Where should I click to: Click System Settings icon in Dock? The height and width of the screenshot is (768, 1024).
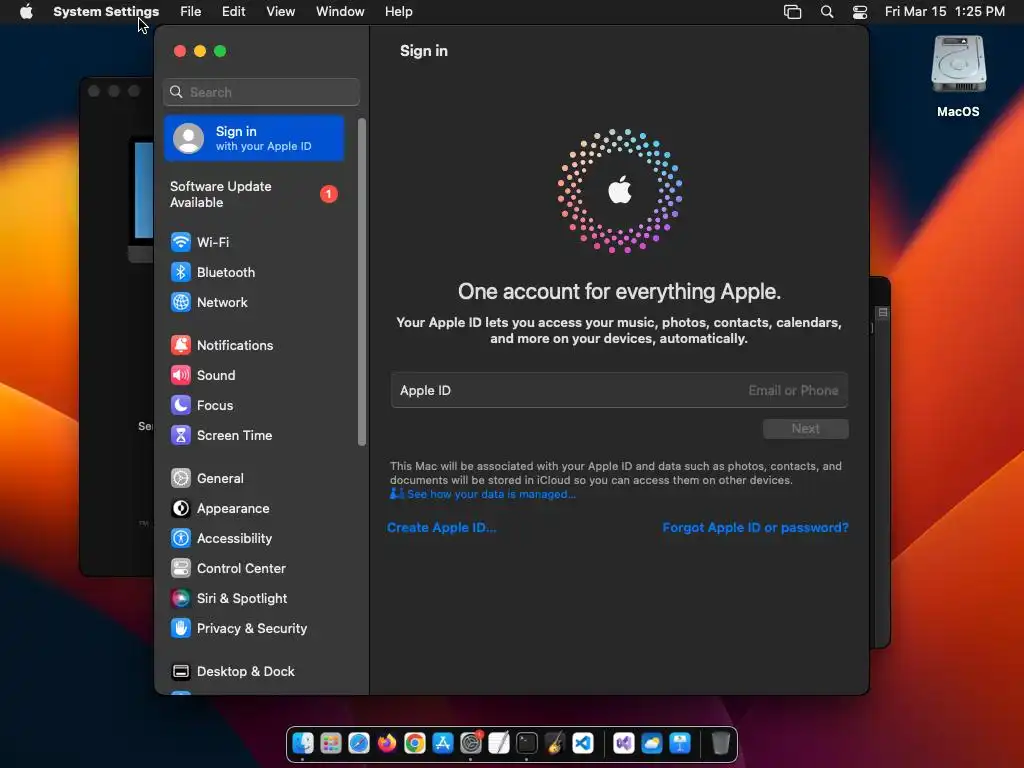(471, 743)
